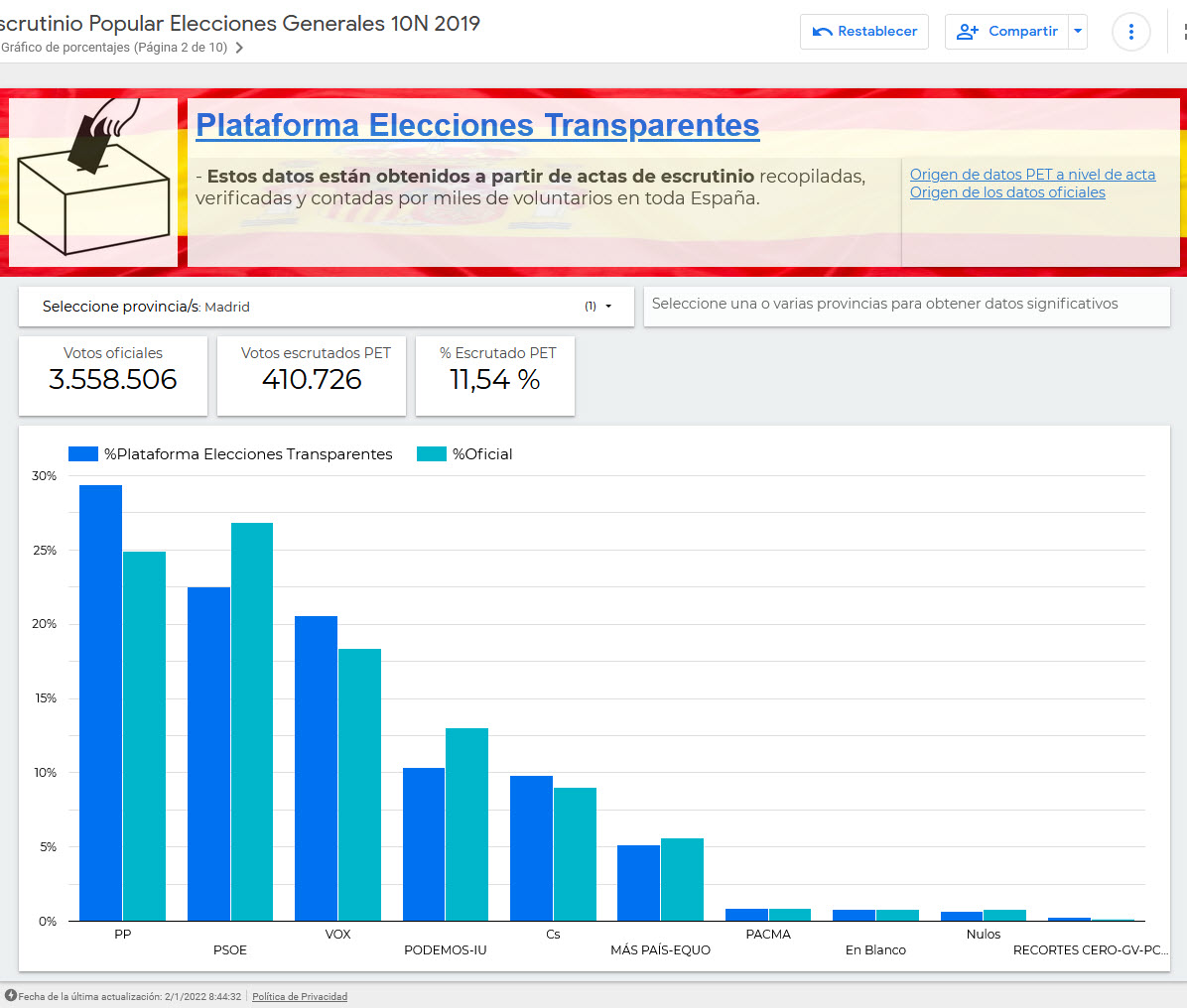
Task: Go to next page using chevron arrow
Action: click(239, 48)
